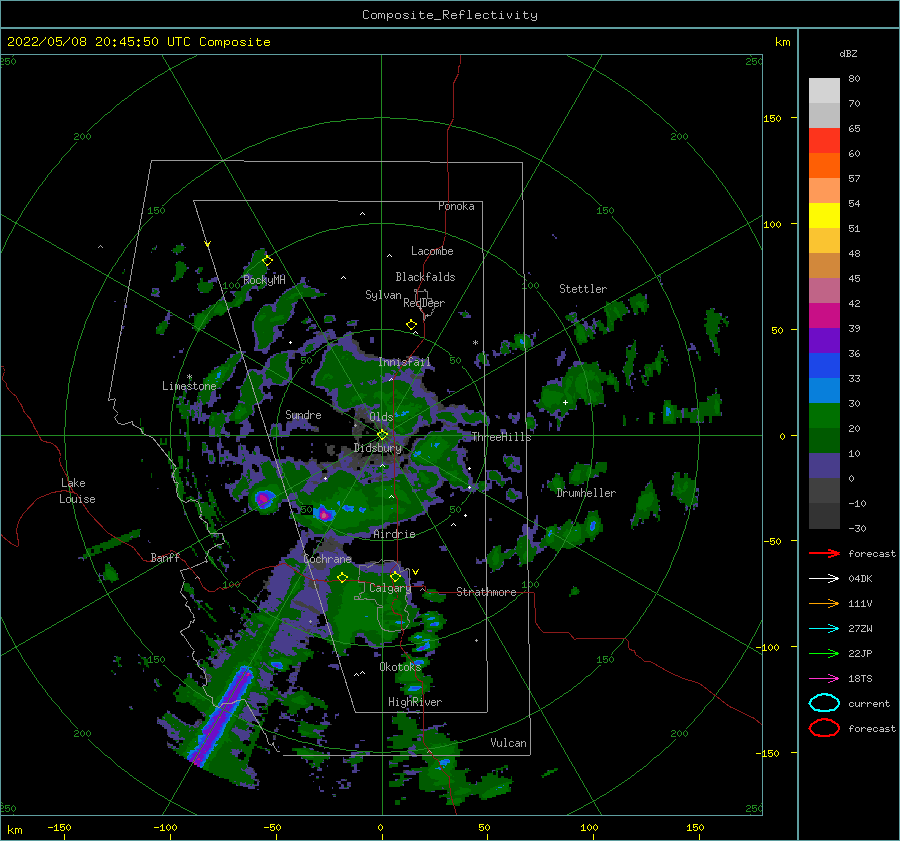Pick the 60 dBZ dark orange swatch

(824, 165)
